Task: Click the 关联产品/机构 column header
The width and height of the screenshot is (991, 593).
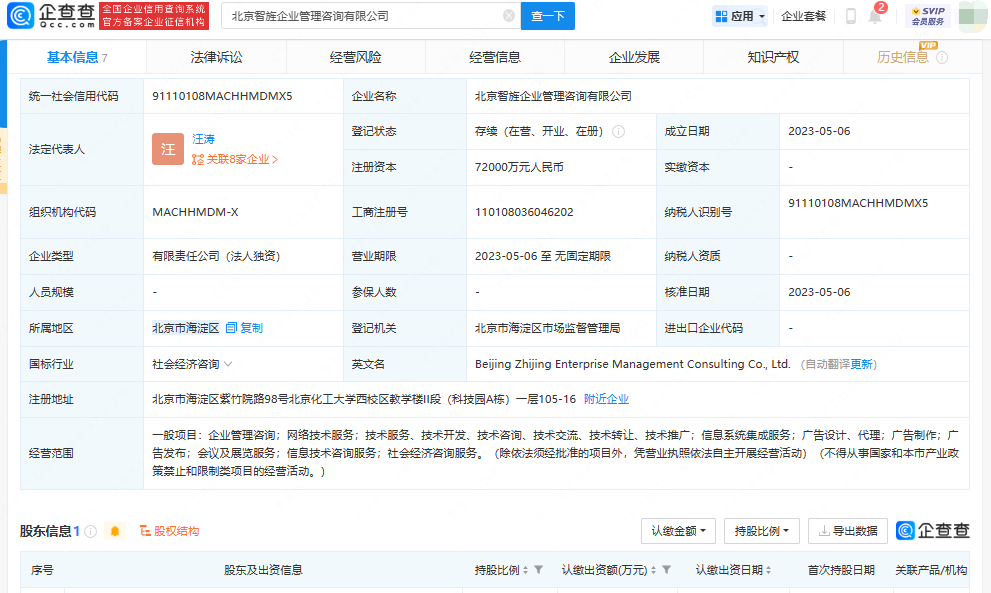Action: tap(931, 570)
